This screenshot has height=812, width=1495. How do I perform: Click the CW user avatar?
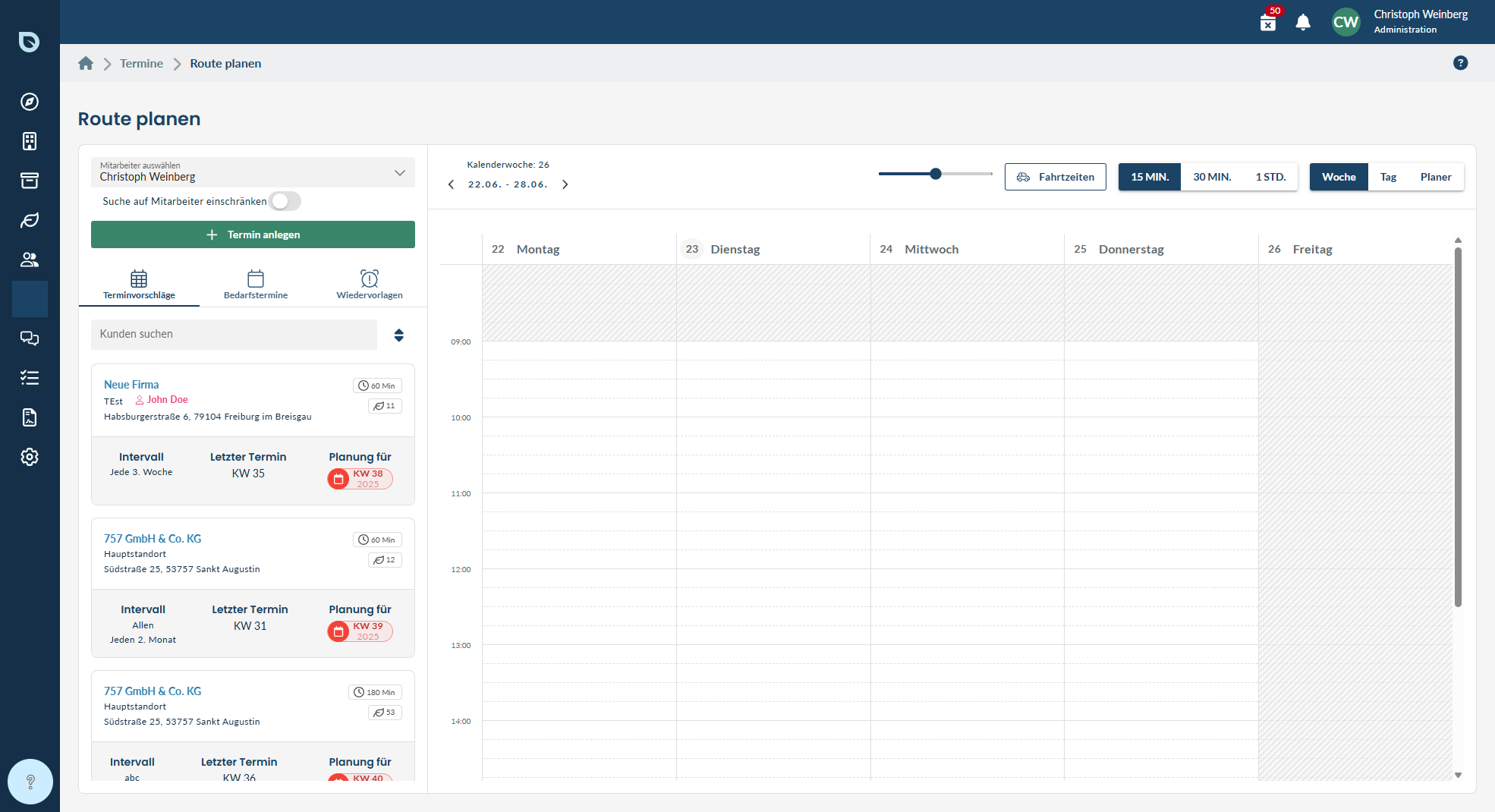1346,22
